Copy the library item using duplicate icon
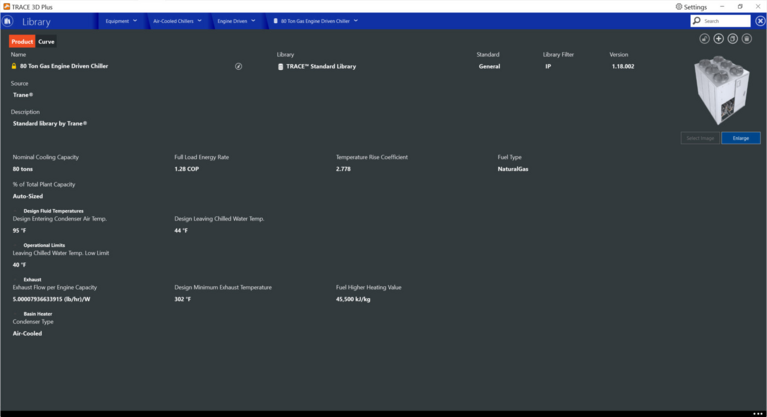 733,39
